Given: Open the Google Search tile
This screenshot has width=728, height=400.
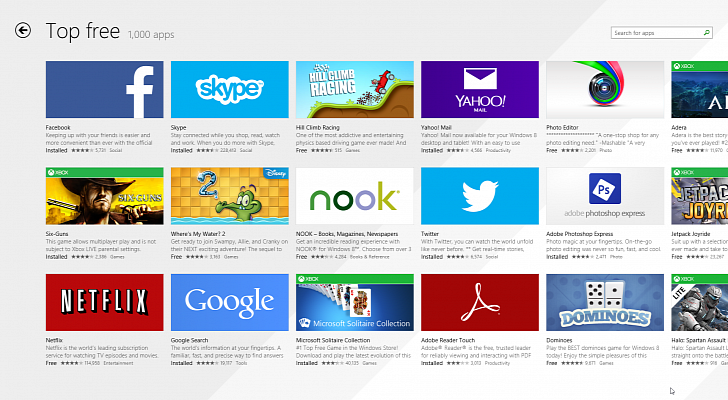Looking at the screenshot, I should (x=229, y=302).
